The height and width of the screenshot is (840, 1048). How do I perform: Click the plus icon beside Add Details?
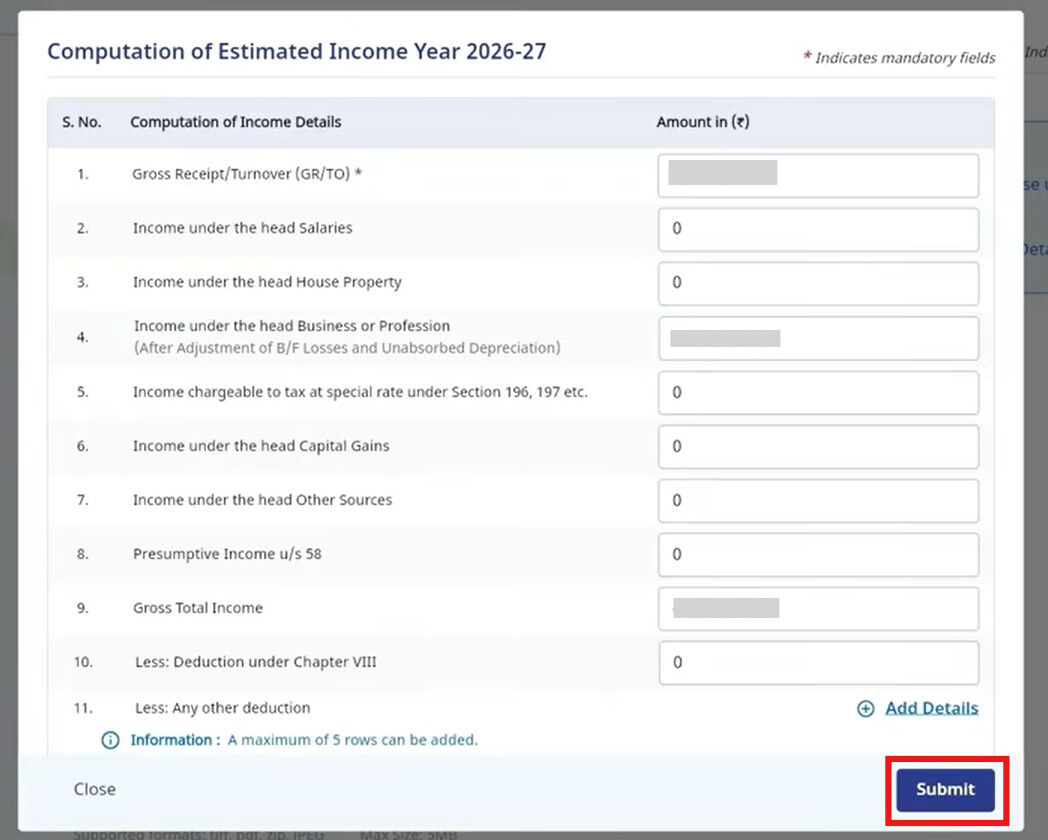point(866,709)
